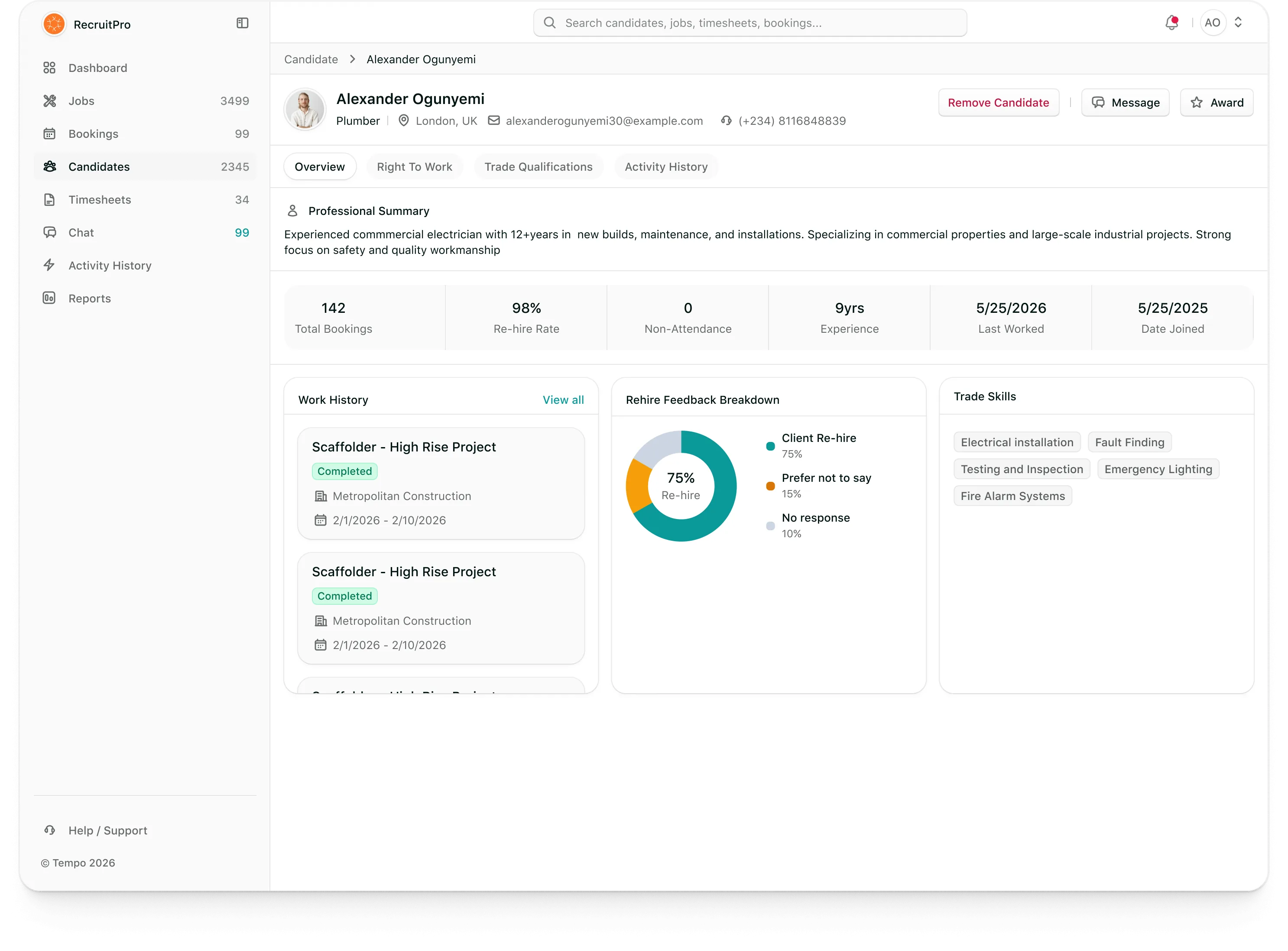
Task: Click the Fire Alarm Systems skill tag
Action: click(x=1012, y=496)
